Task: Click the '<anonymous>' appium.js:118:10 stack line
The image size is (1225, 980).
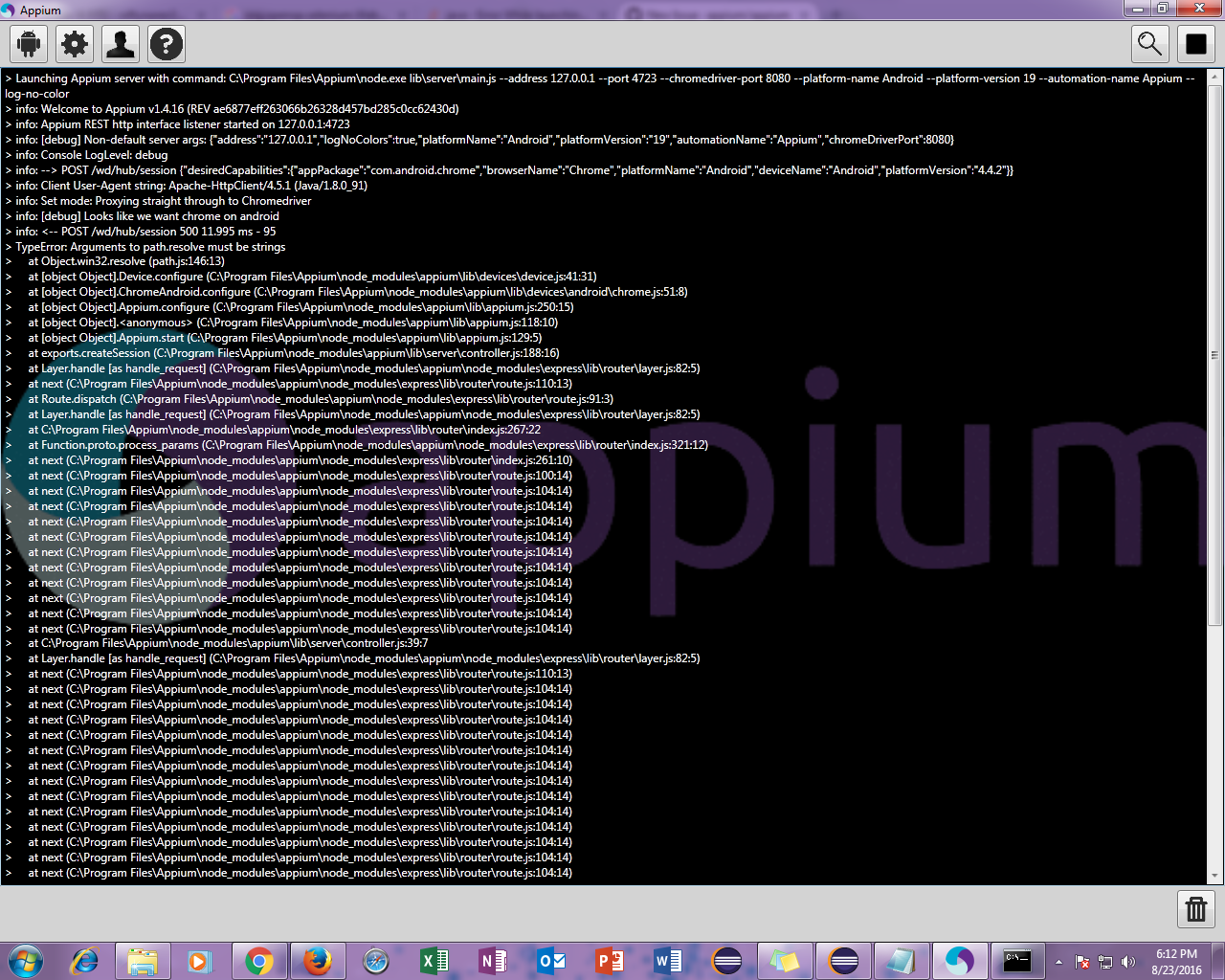Action: point(281,323)
